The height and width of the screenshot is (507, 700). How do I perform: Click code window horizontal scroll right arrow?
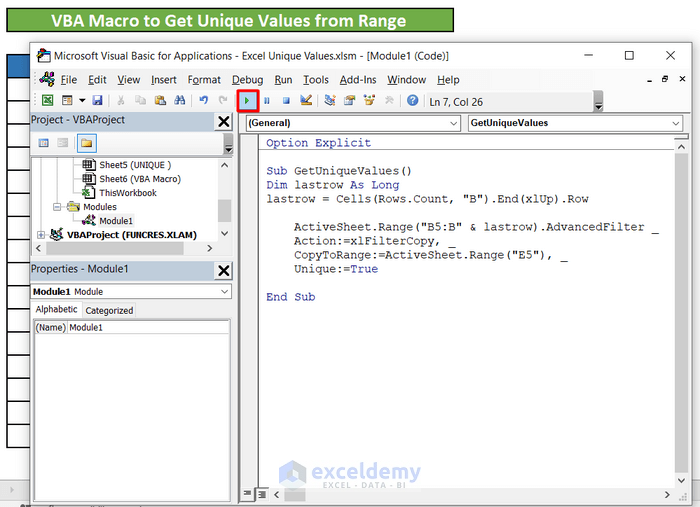click(x=667, y=495)
